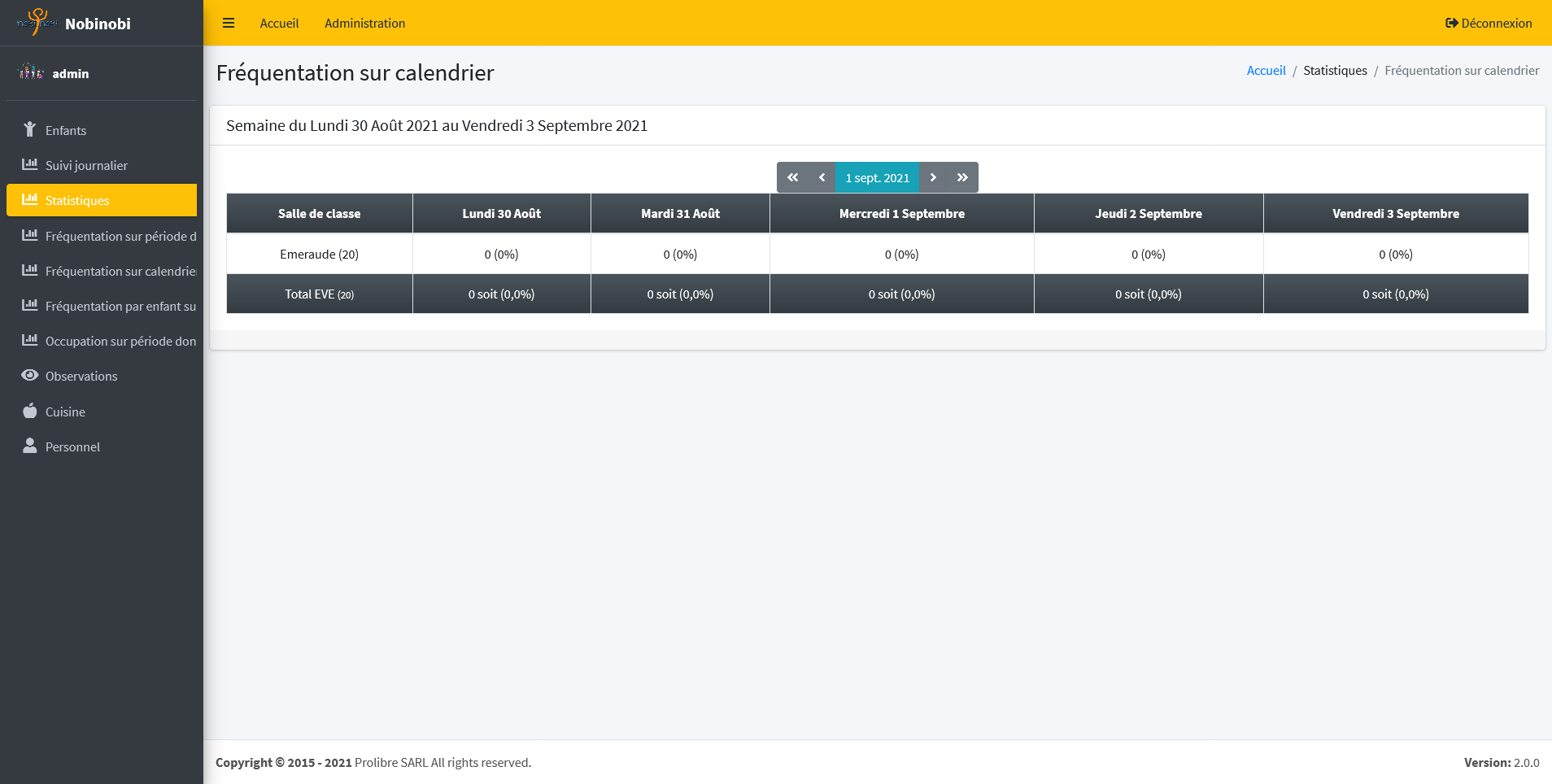1552x784 pixels.
Task: Click the admin user avatar
Action: (x=31, y=72)
